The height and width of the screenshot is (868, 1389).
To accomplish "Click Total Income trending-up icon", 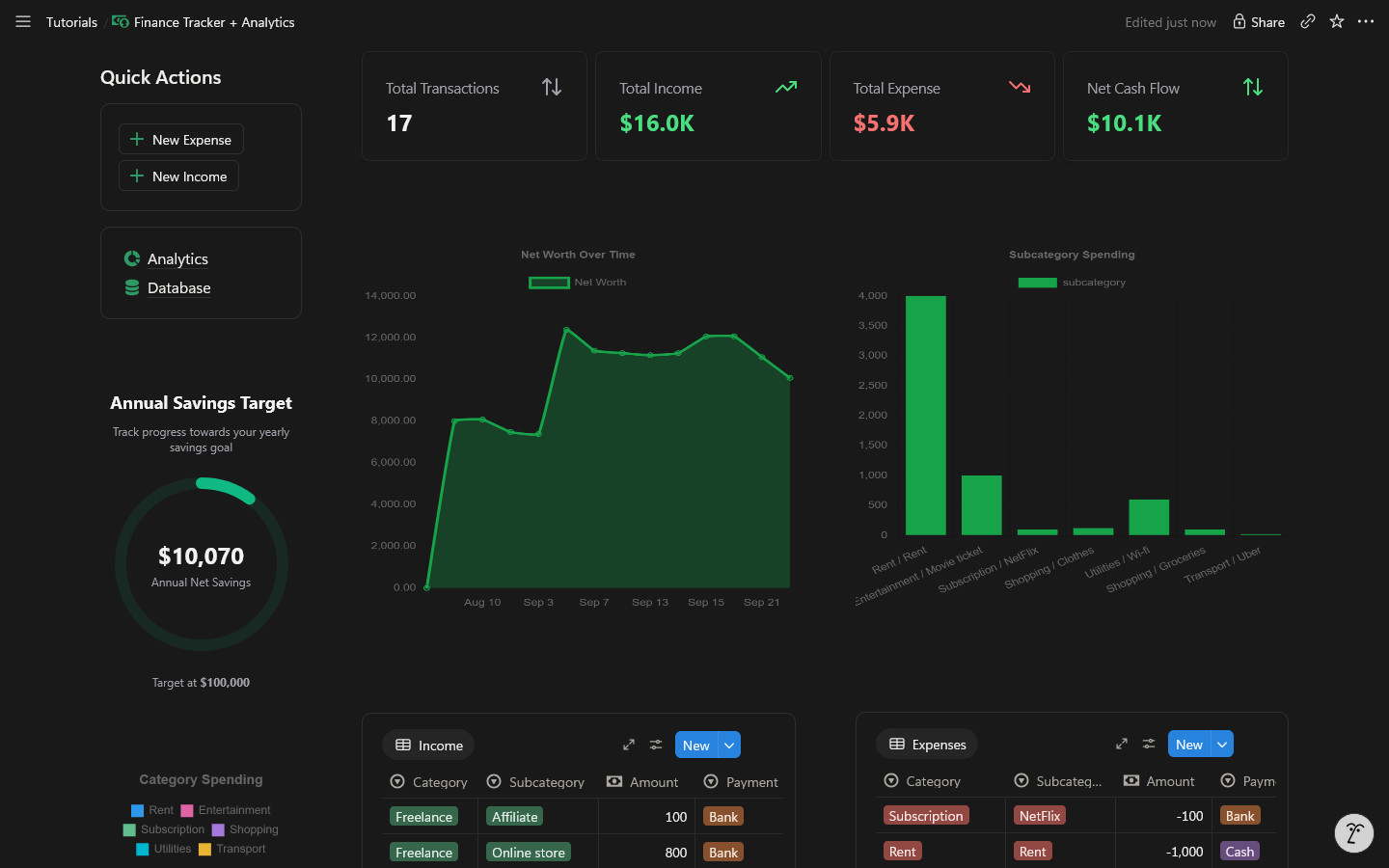I will 786,87.
